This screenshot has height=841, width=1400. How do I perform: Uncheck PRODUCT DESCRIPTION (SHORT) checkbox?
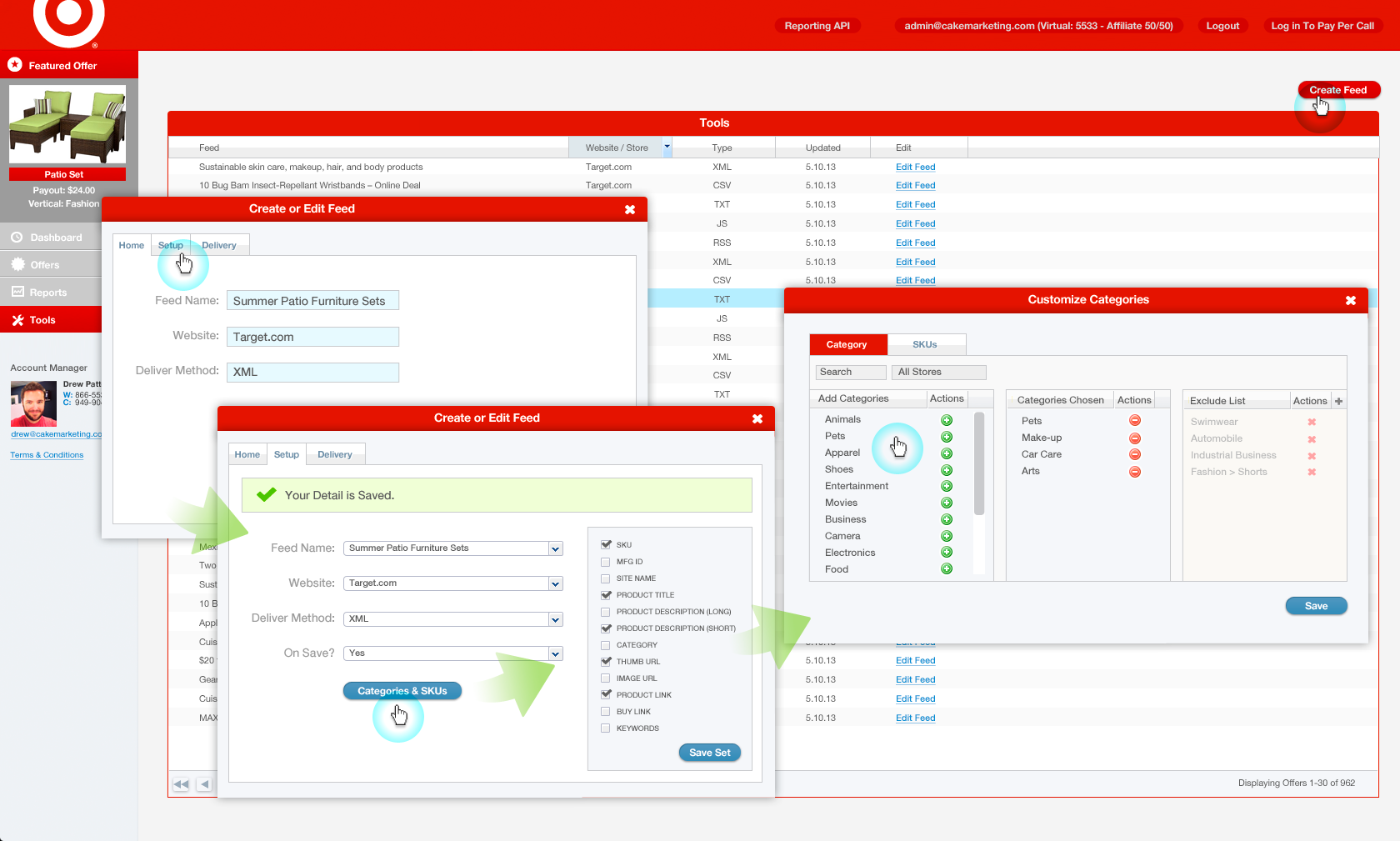606,628
